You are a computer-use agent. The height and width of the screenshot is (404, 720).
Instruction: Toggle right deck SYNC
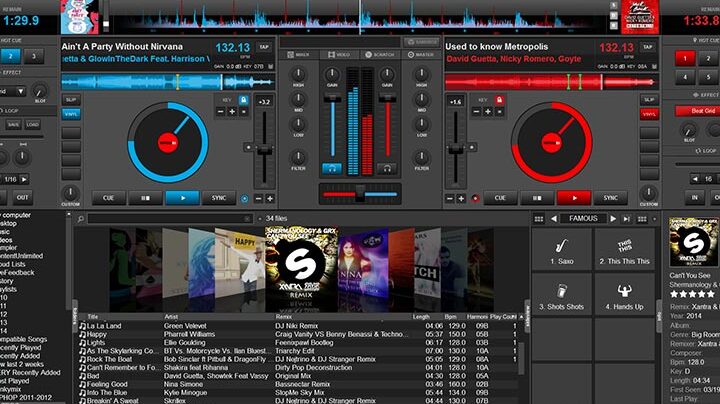pos(610,198)
